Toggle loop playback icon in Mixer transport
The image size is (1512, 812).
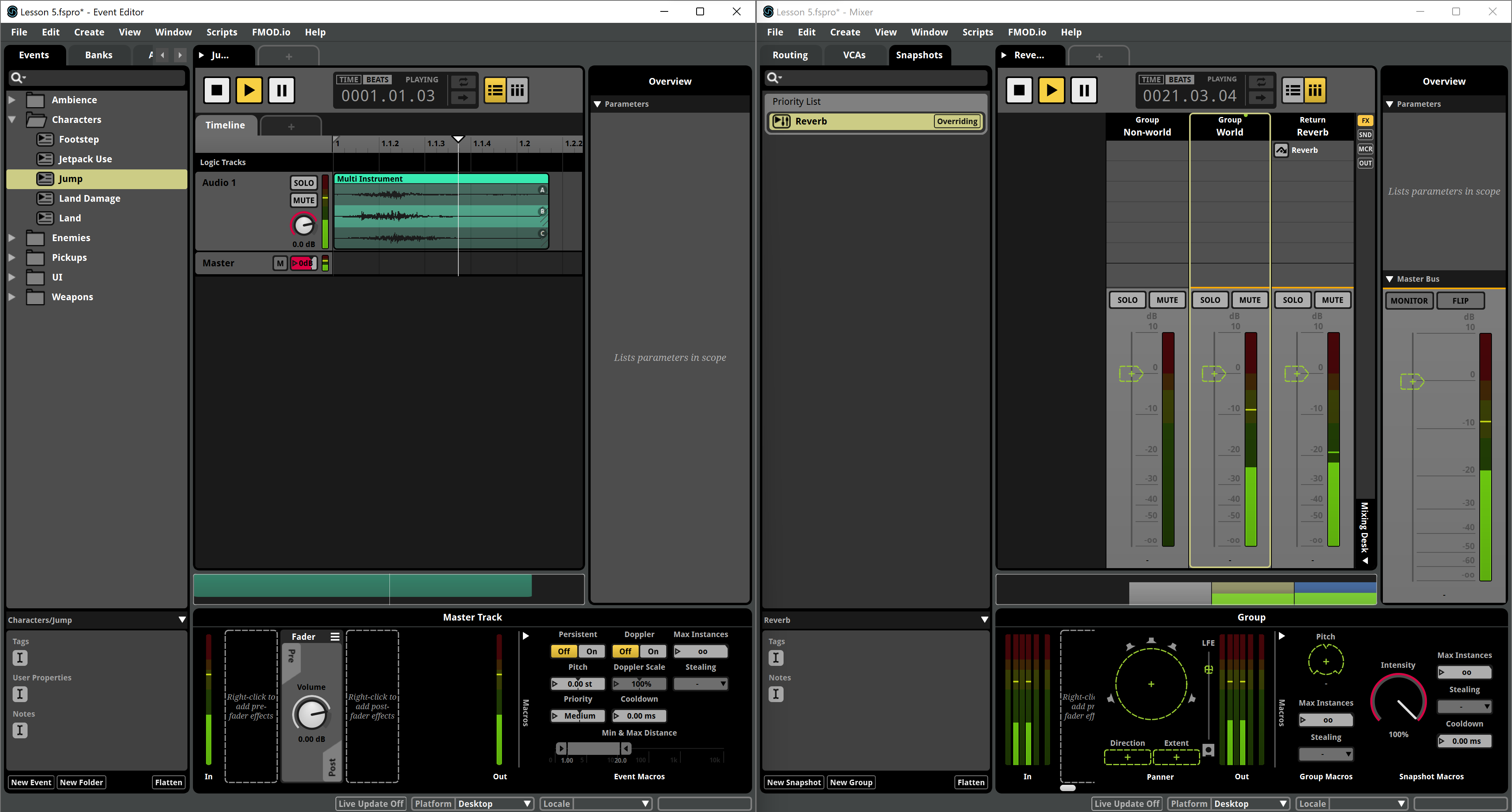[1261, 82]
